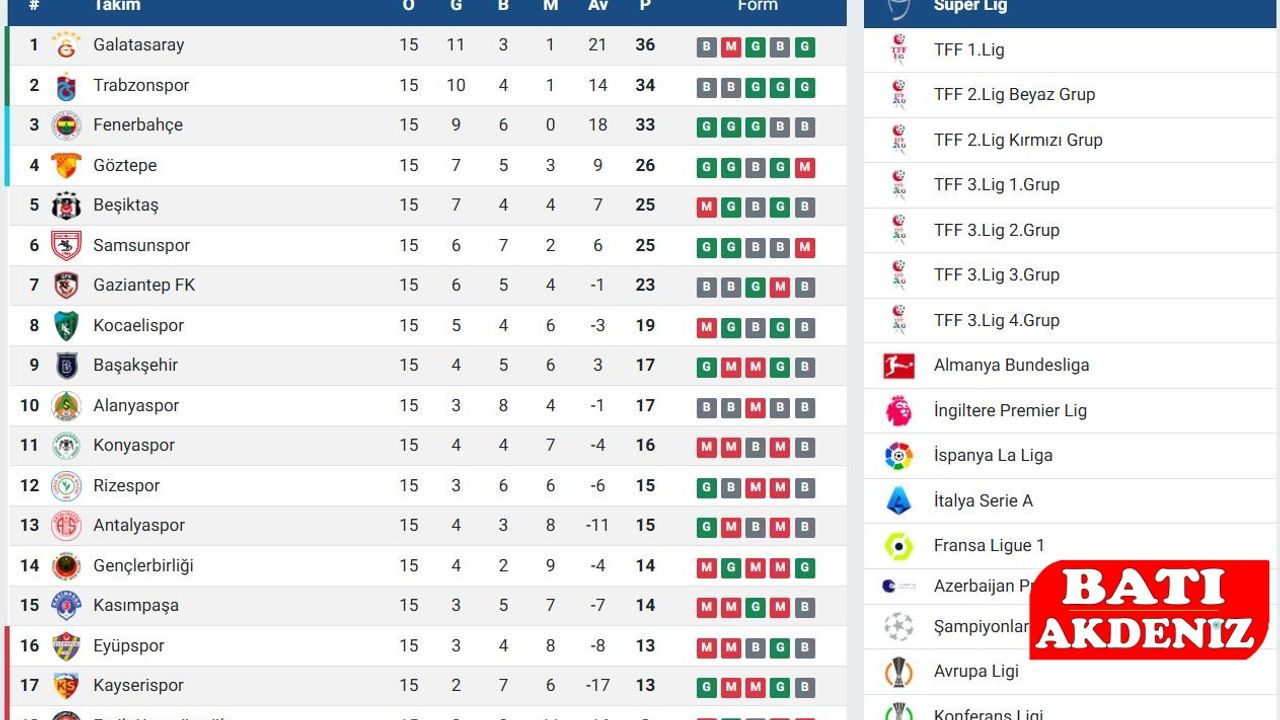Screen dimensions: 1280x720
Task: Click the Kocaelispor club crest
Action: click(x=66, y=326)
